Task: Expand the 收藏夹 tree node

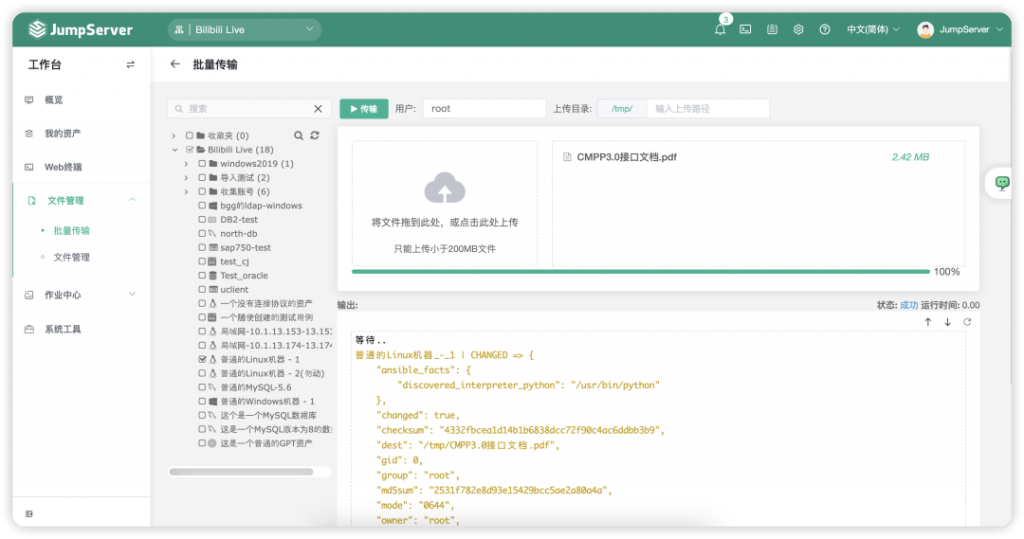Action: tap(174, 136)
